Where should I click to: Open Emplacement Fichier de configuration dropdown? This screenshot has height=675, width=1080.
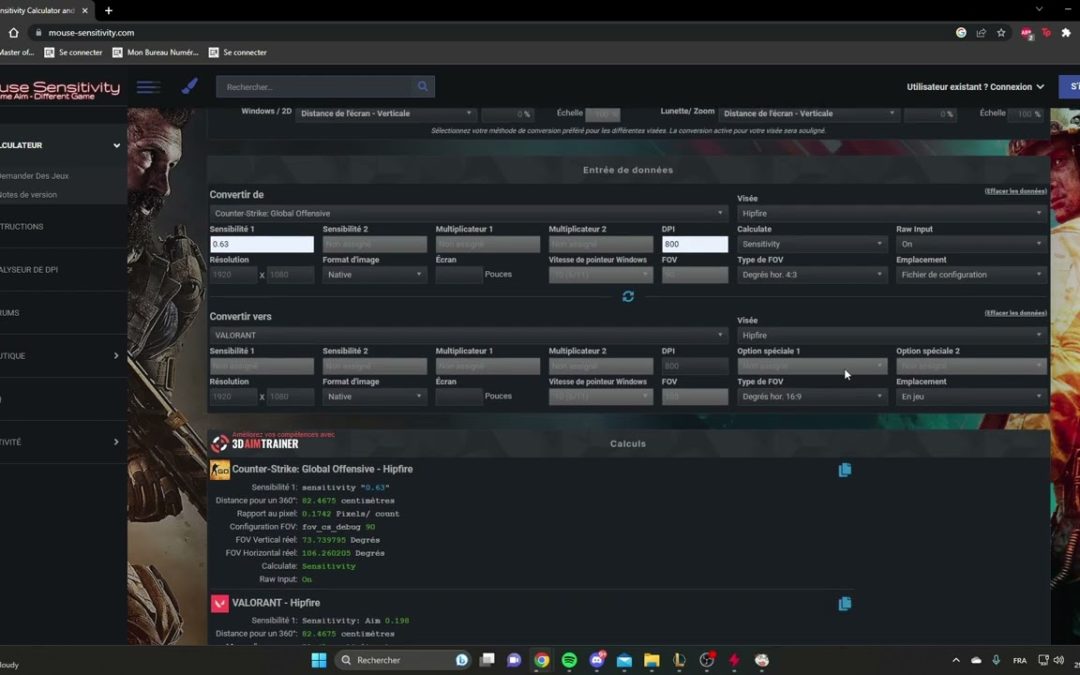[x=971, y=274]
